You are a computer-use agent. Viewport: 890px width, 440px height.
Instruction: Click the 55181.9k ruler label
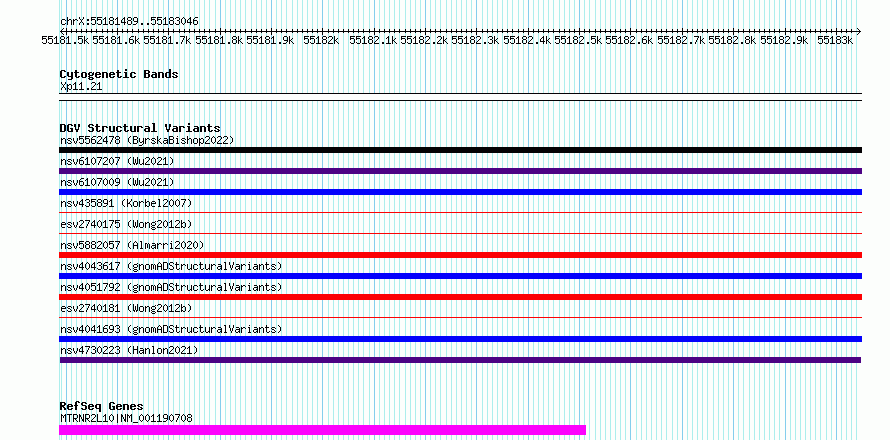(270, 40)
